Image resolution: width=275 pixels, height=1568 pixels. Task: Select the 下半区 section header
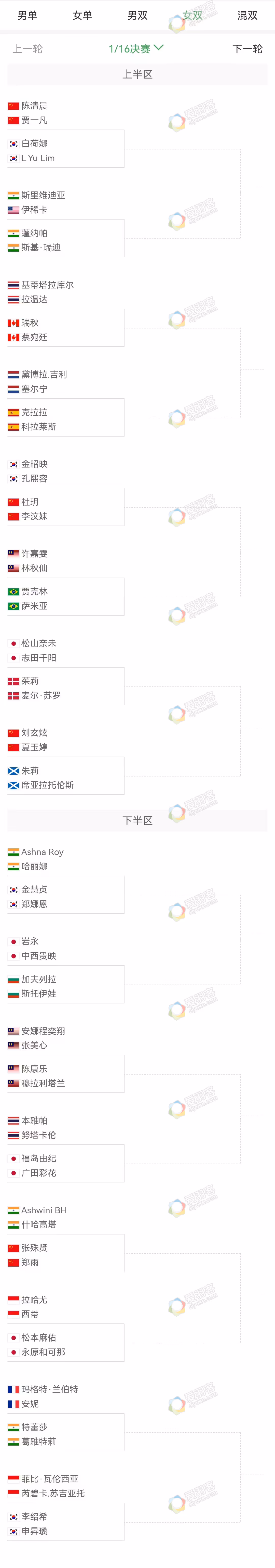coord(137,821)
